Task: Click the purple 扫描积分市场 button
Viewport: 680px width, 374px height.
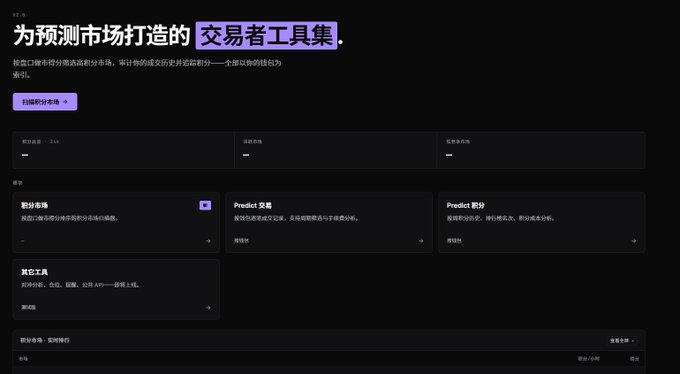Action: (45, 102)
